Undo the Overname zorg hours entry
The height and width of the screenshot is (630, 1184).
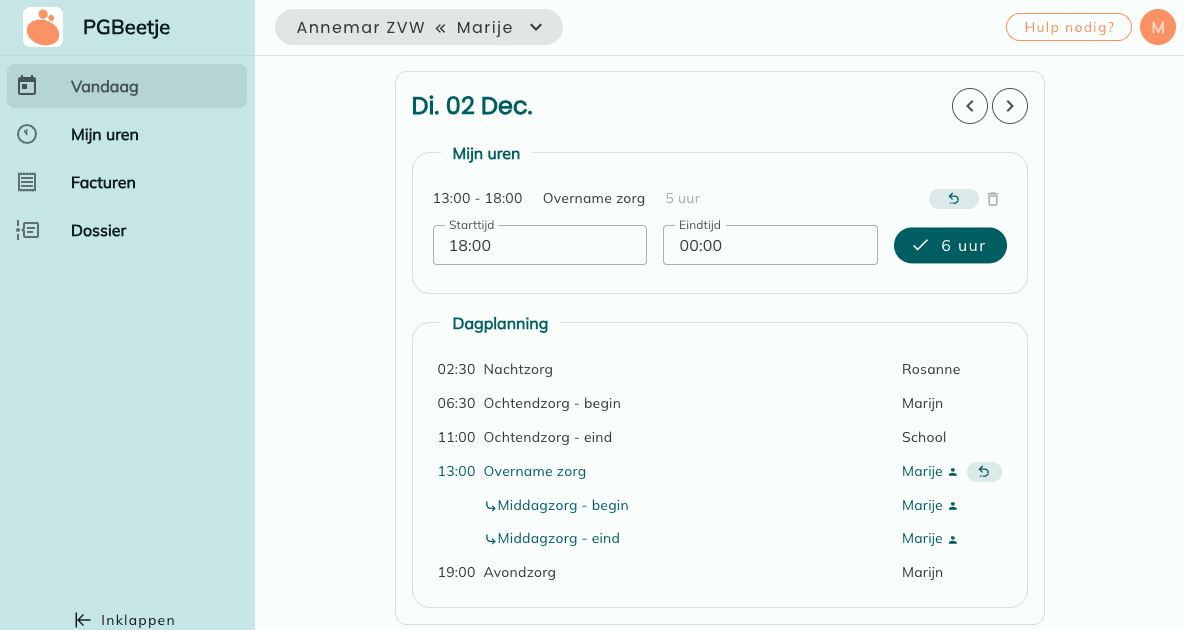(953, 199)
